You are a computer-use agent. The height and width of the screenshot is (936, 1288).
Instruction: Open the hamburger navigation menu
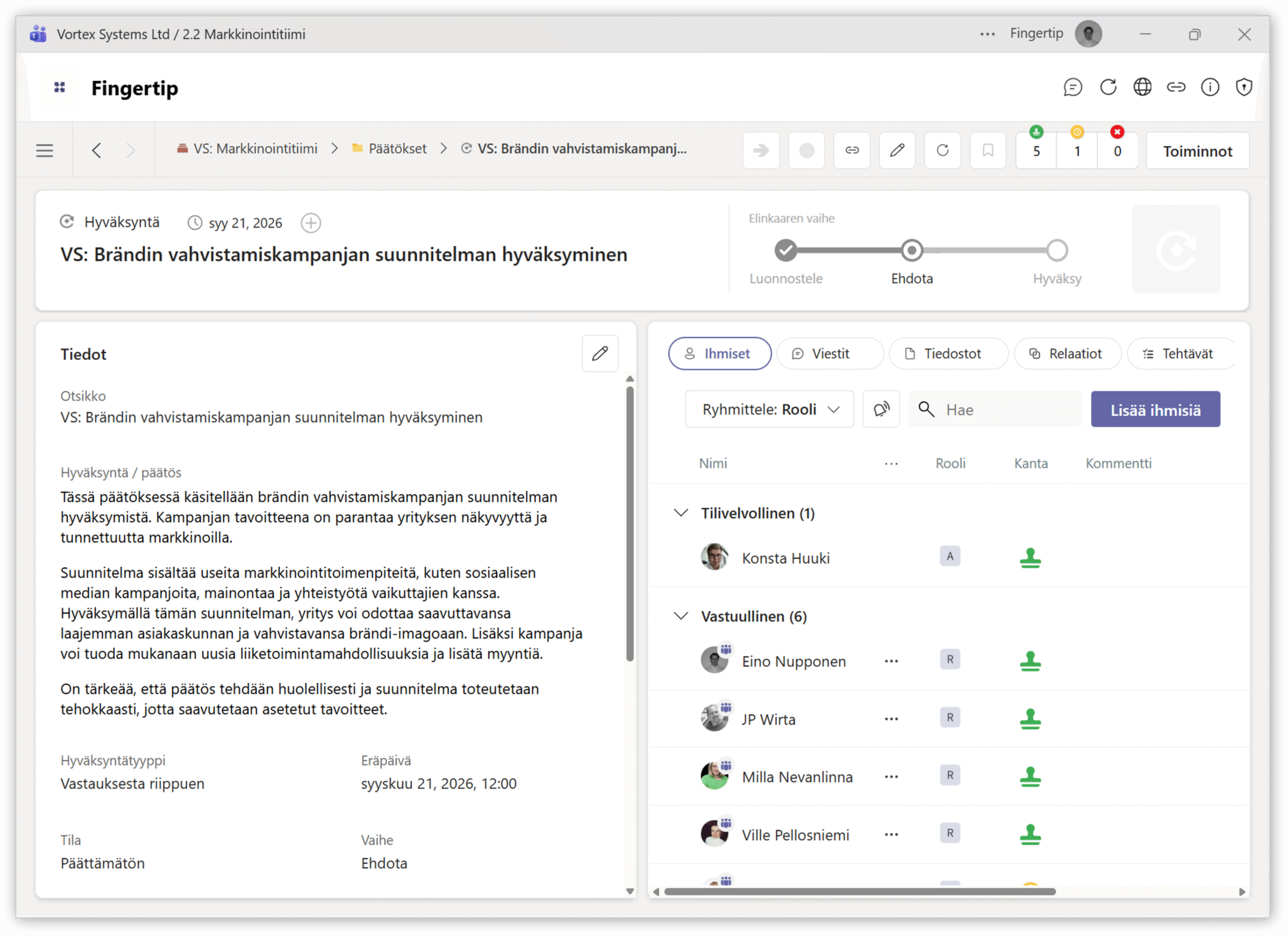pyautogui.click(x=44, y=150)
